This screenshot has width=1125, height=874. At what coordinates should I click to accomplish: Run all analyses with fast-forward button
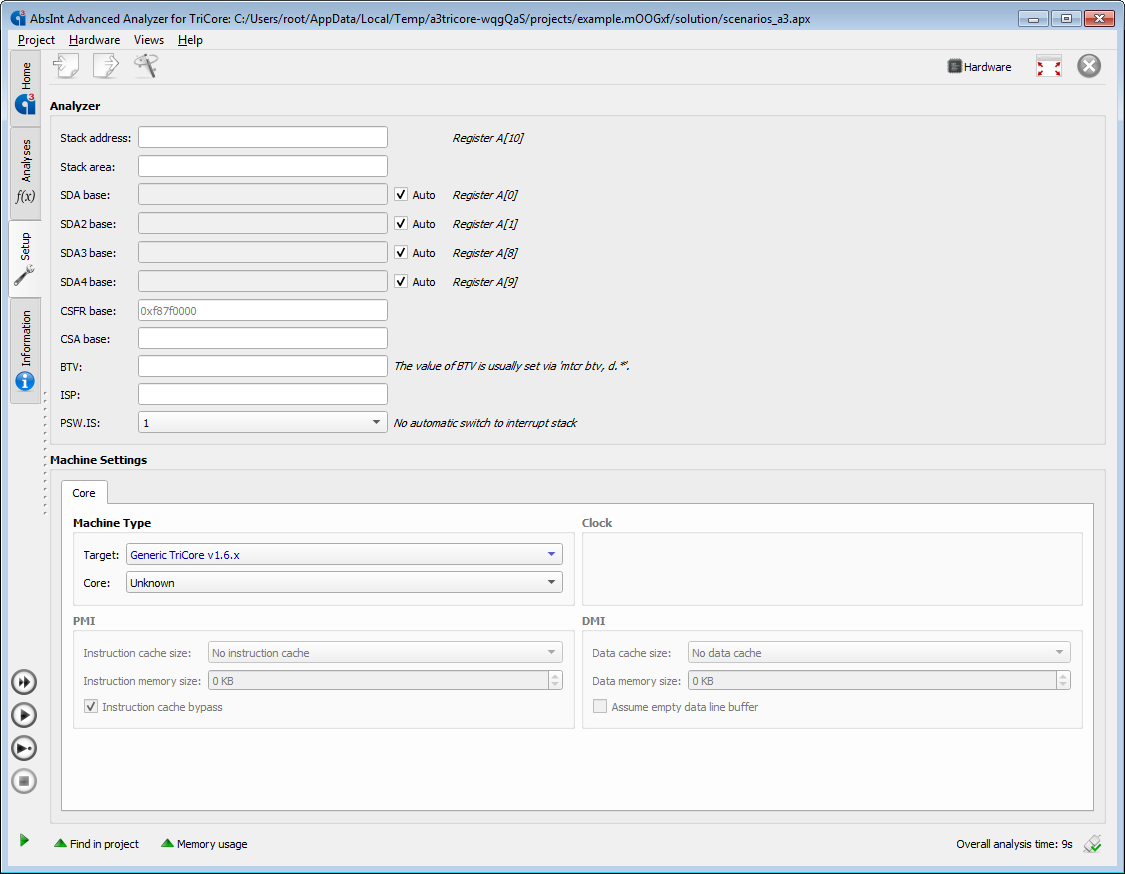click(24, 682)
